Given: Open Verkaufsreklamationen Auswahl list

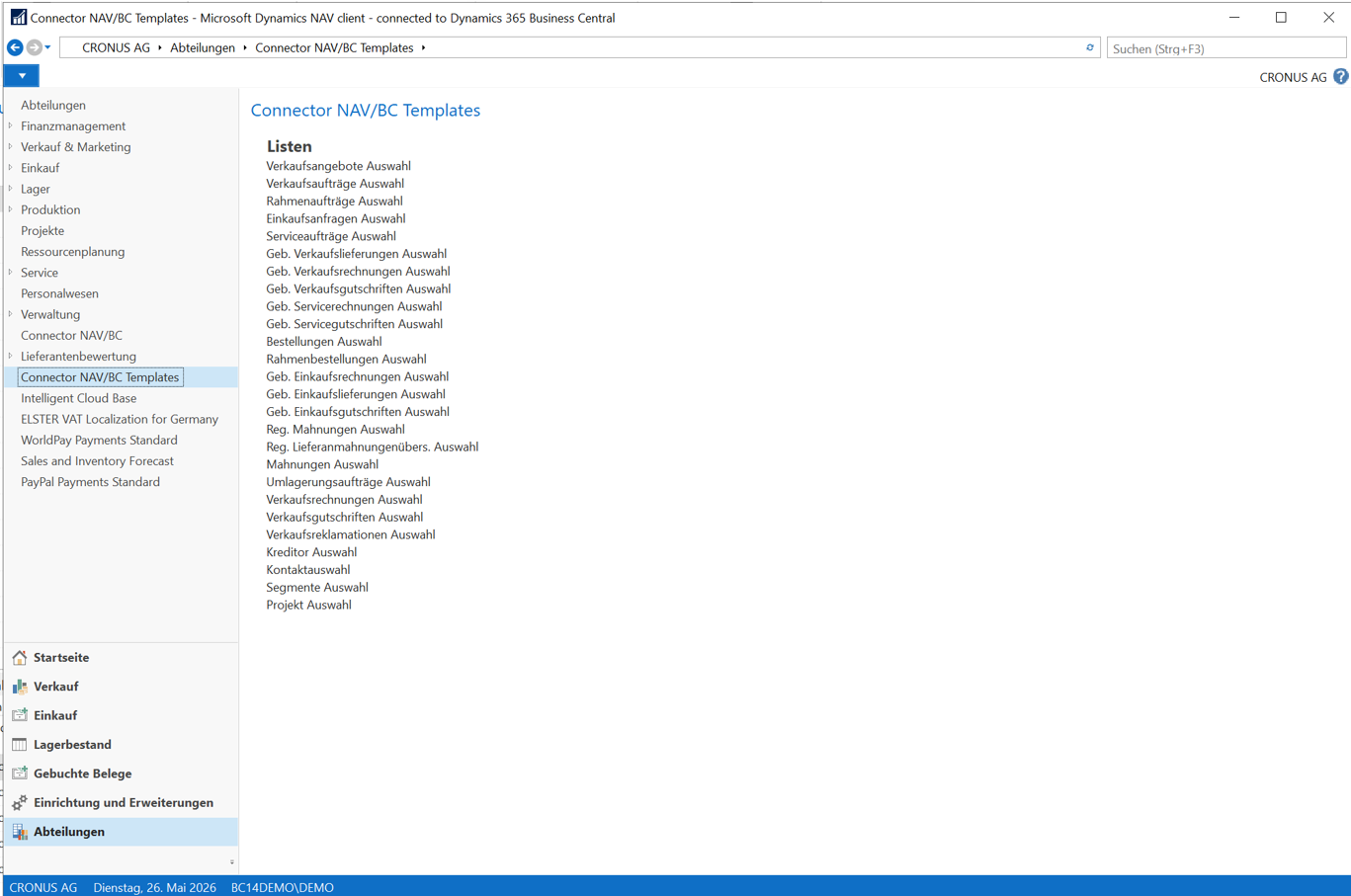Looking at the screenshot, I should (351, 534).
